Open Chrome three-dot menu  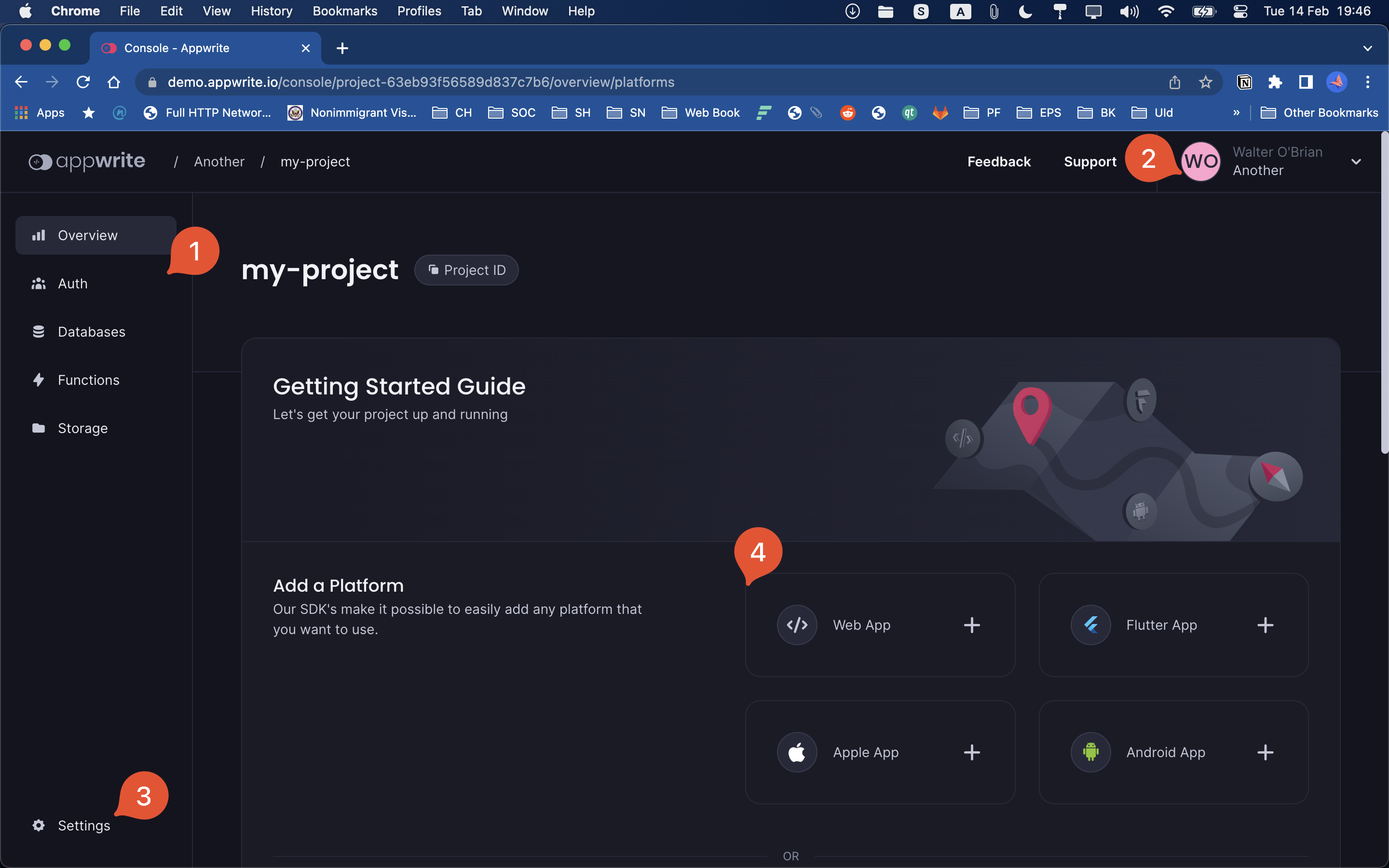point(1368,82)
